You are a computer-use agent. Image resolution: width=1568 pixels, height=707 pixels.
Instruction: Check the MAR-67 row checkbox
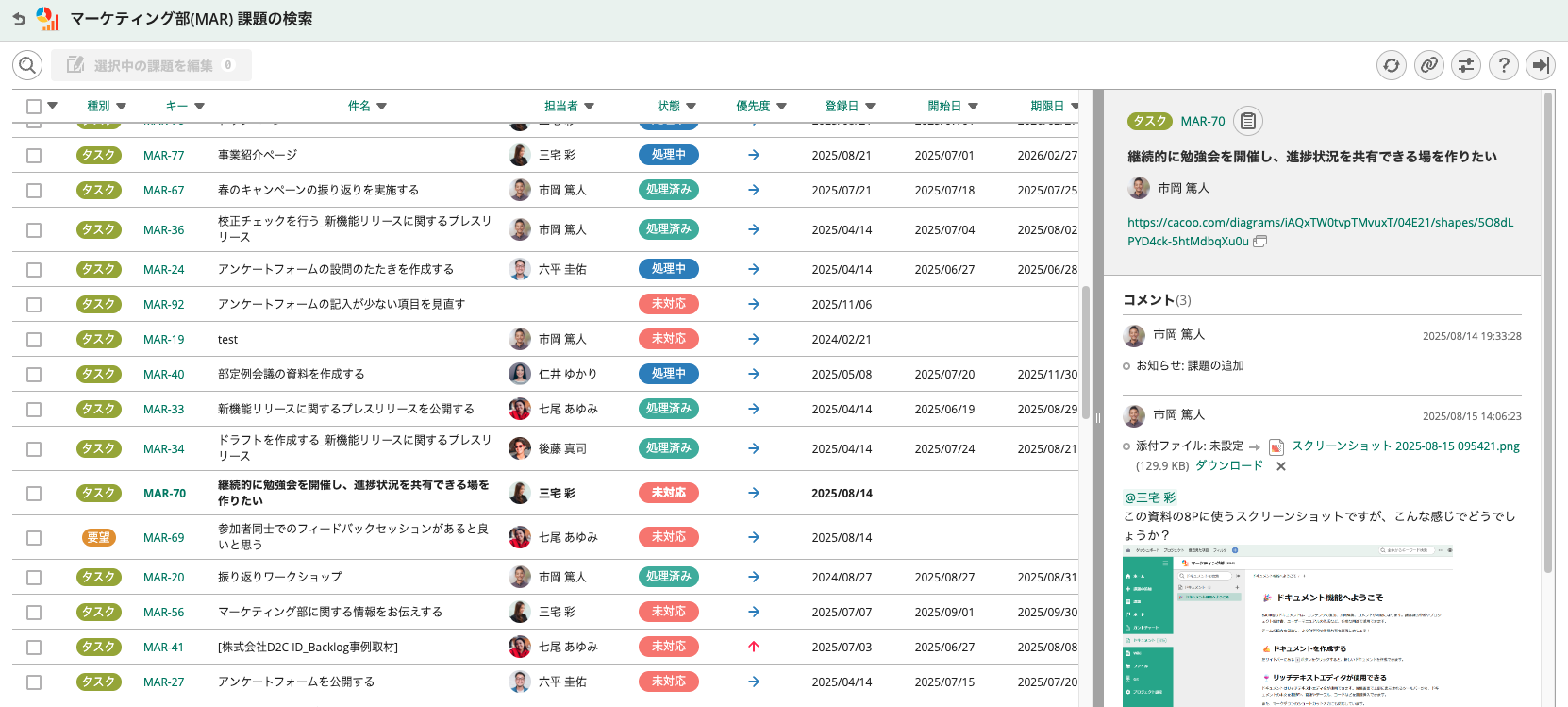[34, 191]
